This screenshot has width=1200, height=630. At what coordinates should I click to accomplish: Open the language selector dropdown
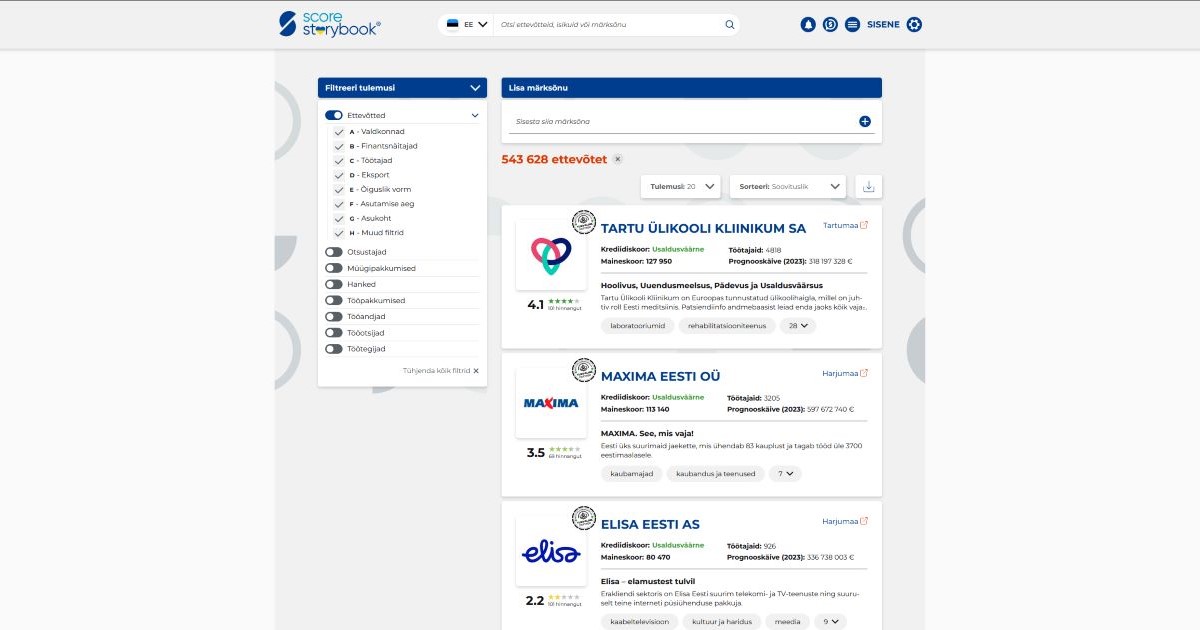click(x=466, y=23)
